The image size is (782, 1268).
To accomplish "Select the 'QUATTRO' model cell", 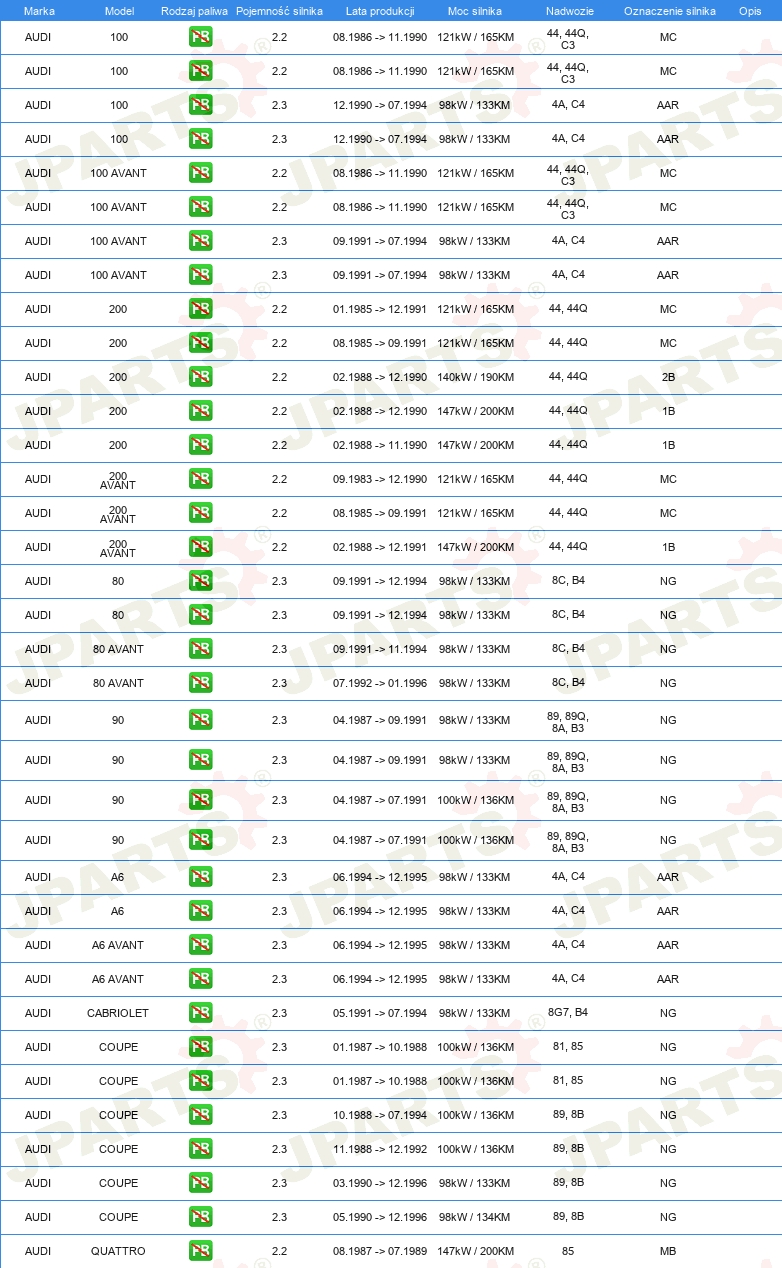I will tap(118, 1251).
